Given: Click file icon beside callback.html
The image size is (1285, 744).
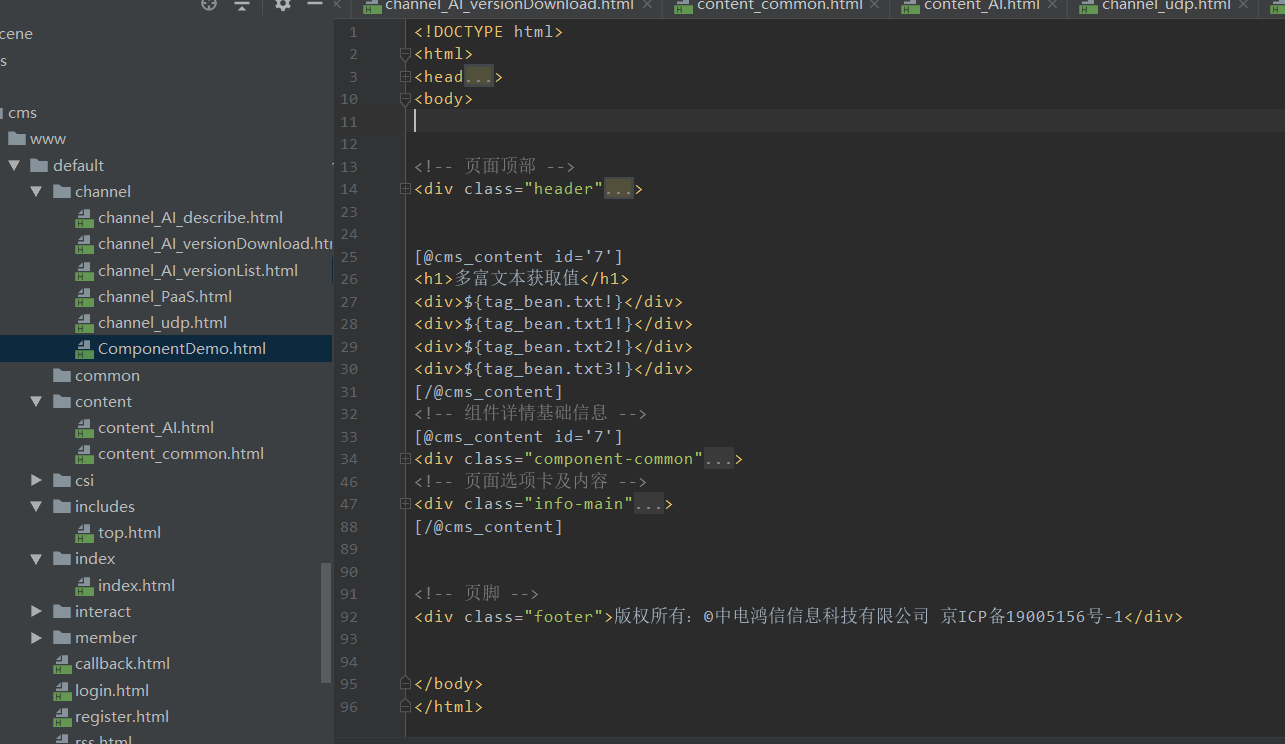Looking at the screenshot, I should (62, 664).
